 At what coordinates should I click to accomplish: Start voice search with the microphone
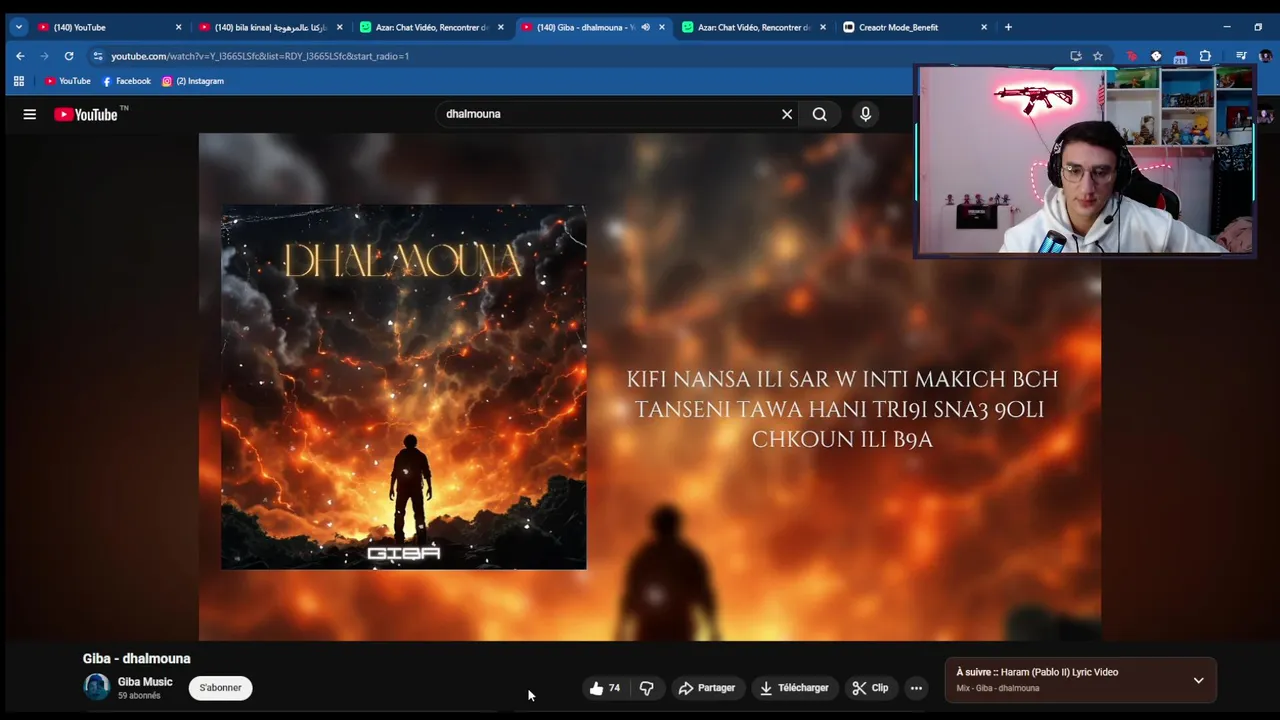pyautogui.click(x=866, y=114)
